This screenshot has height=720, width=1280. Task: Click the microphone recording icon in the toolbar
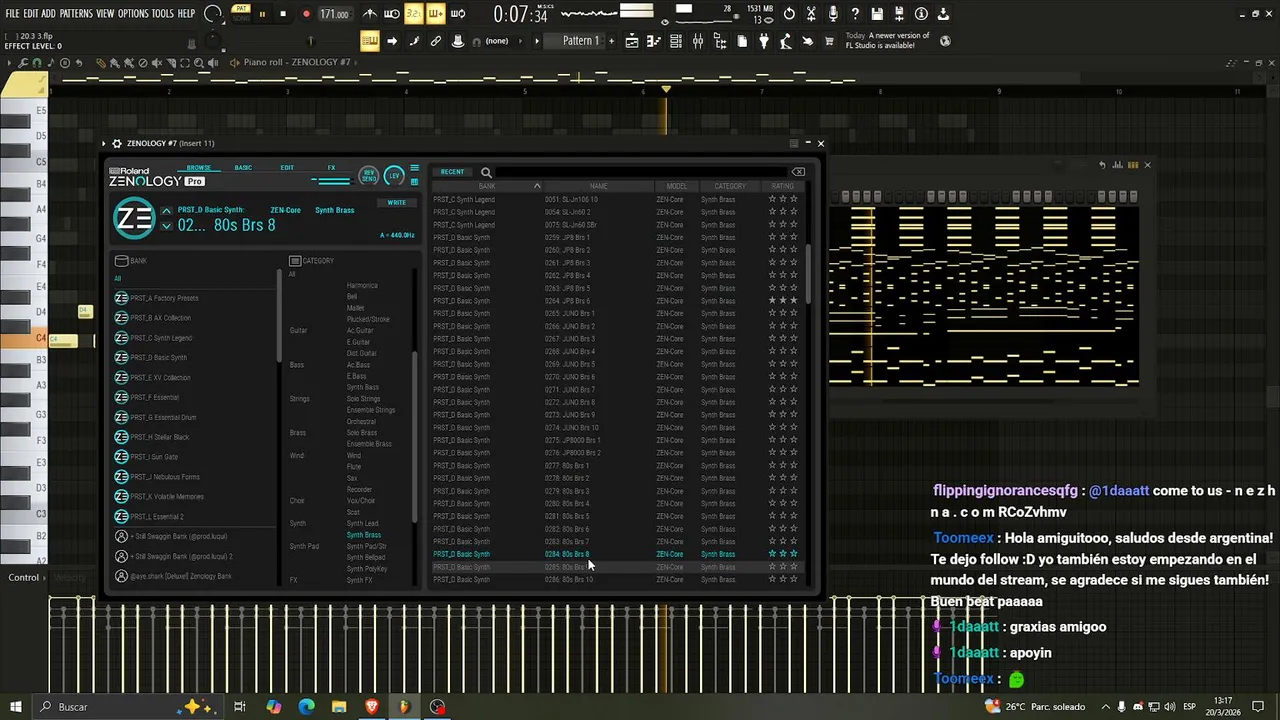(833, 14)
